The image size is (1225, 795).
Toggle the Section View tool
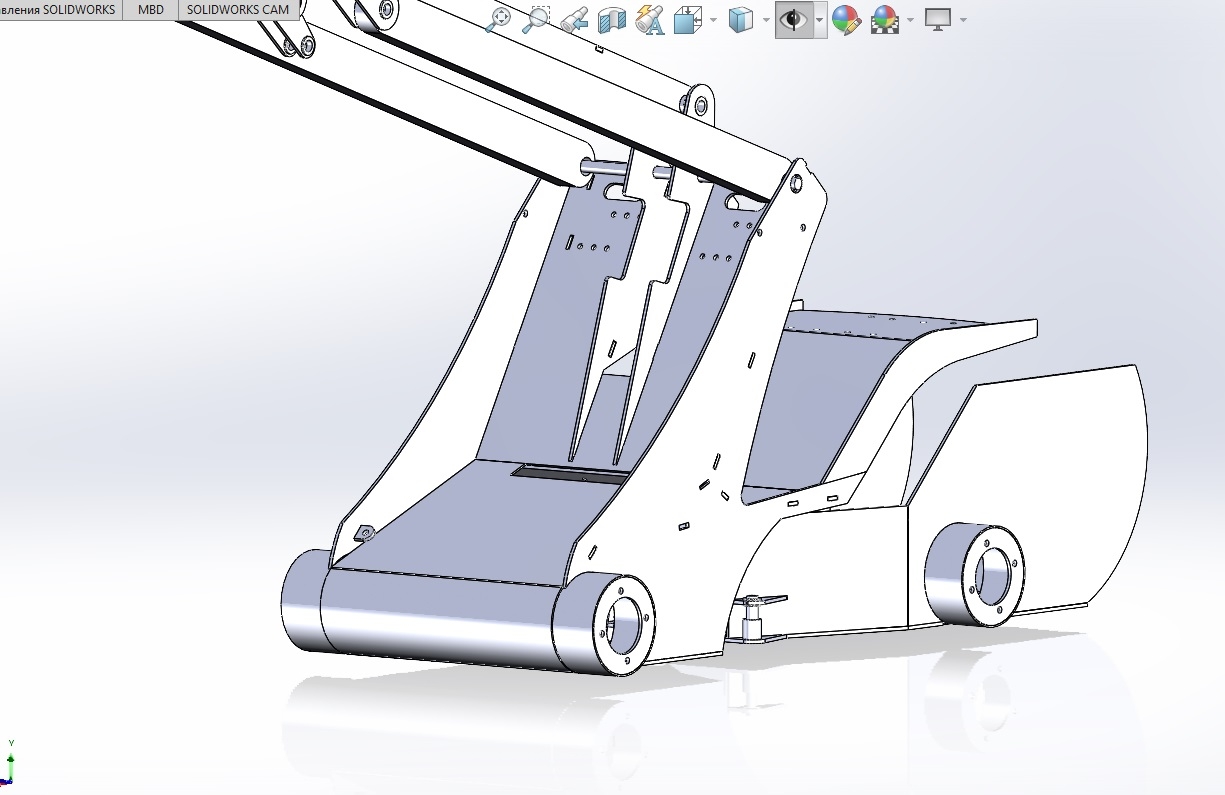tap(611, 19)
